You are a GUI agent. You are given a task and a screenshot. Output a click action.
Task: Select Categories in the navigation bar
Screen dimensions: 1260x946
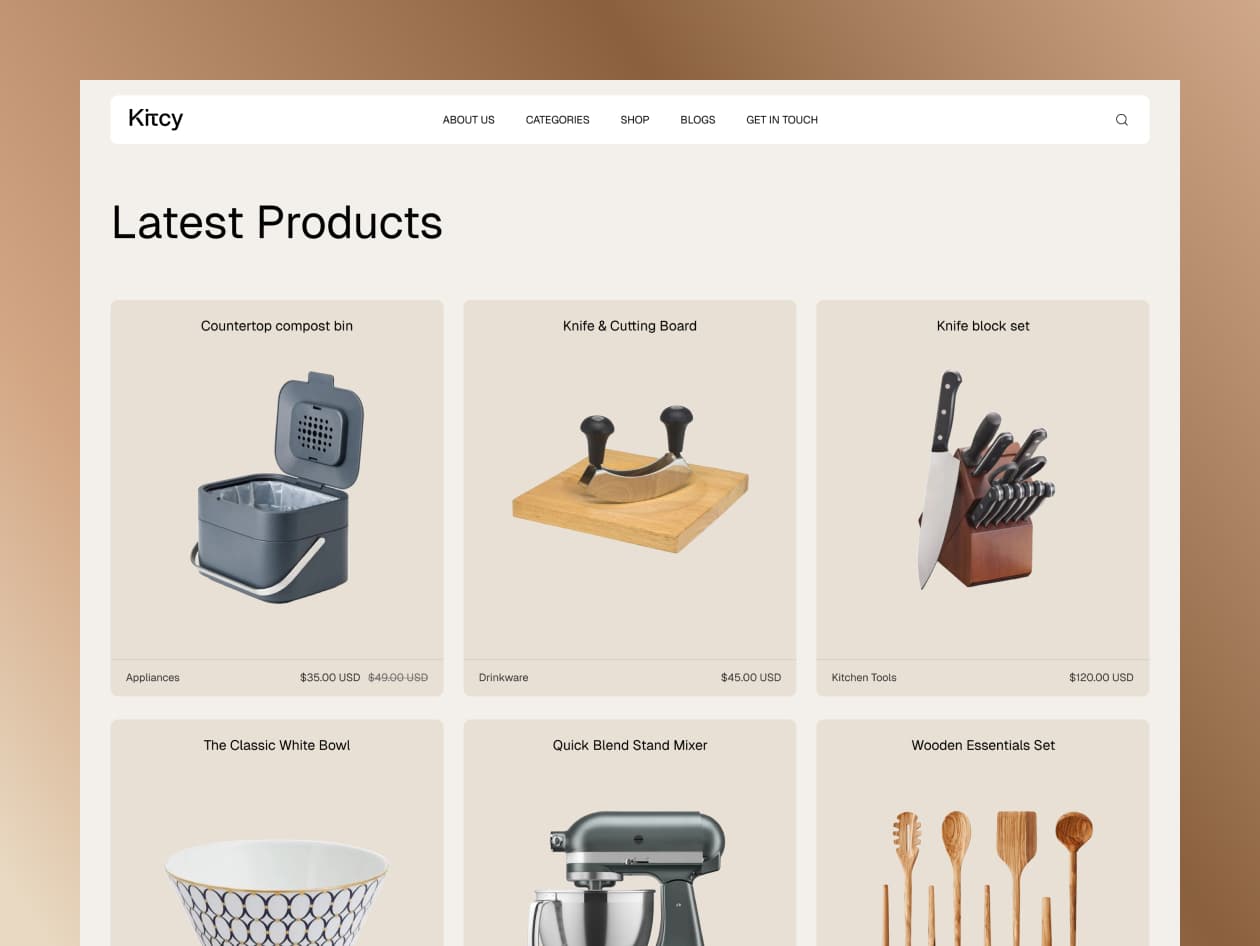pos(558,120)
